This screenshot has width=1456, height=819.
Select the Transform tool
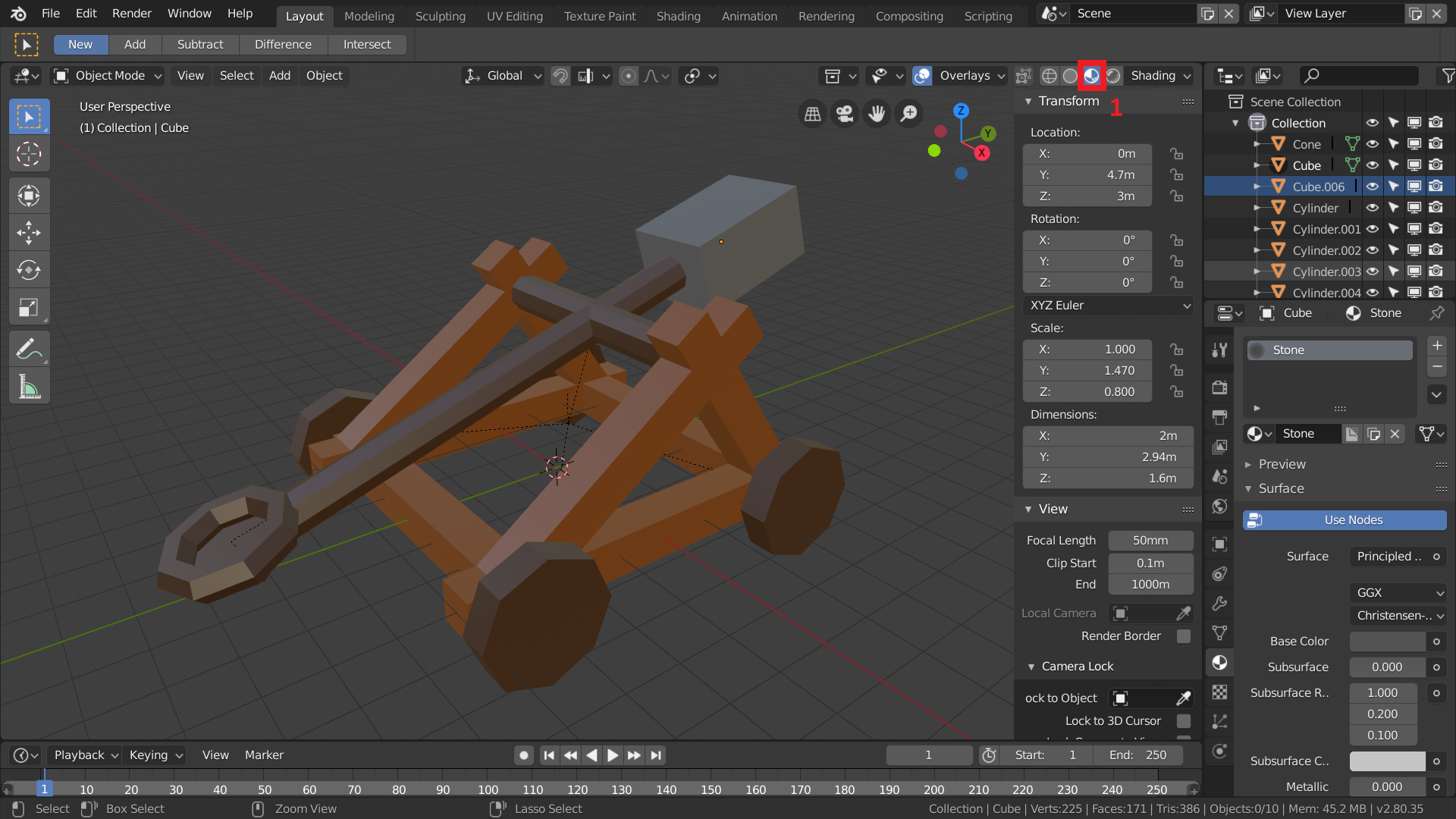[29, 196]
